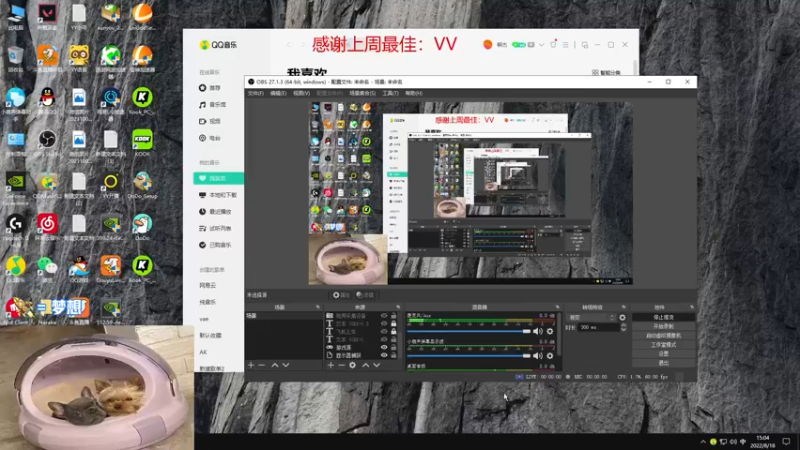The height and width of the screenshot is (450, 800).
Task: Decrease transition duration with the down stepper
Action: (623, 330)
